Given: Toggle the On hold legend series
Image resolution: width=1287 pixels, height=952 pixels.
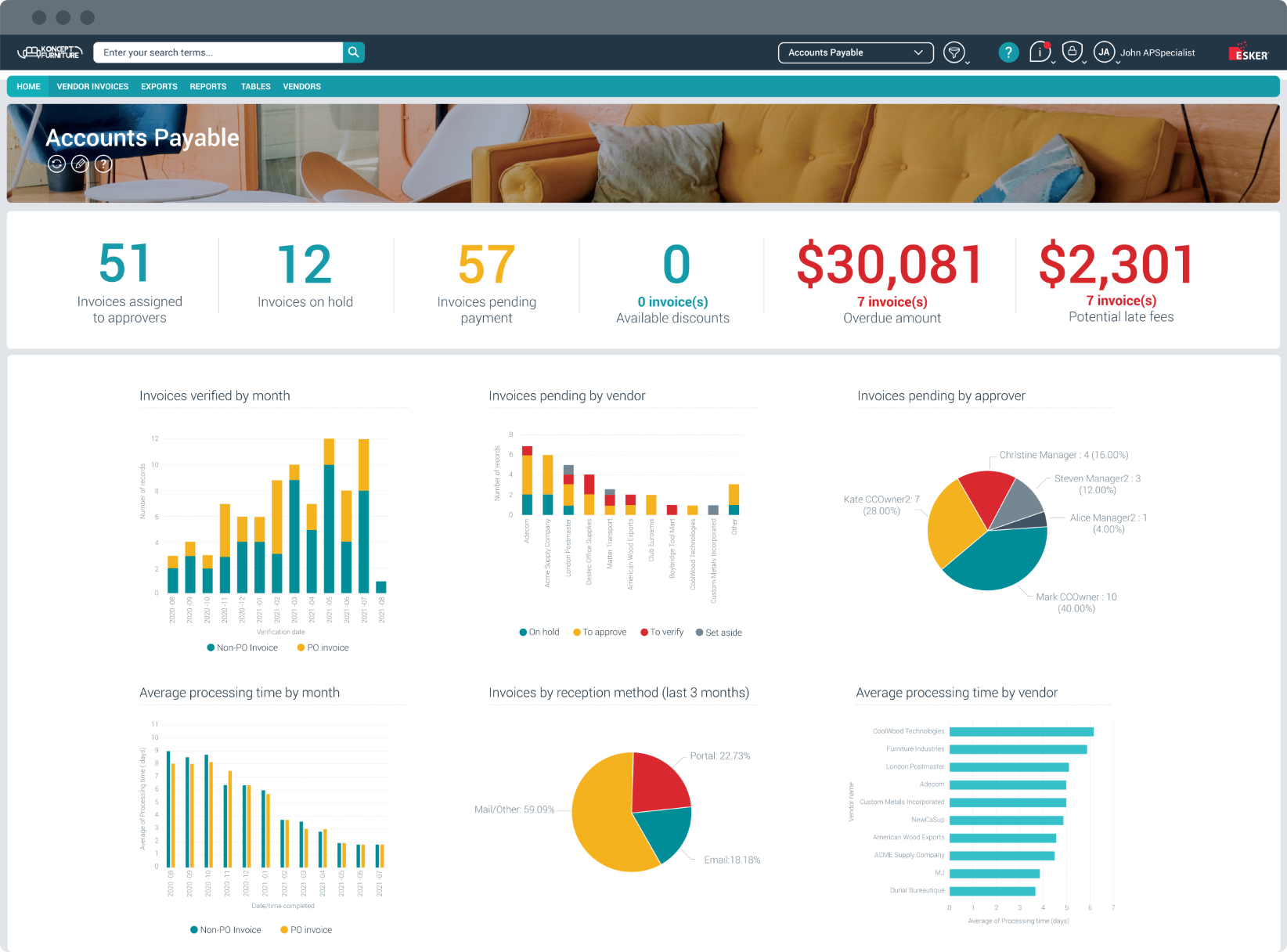Looking at the screenshot, I should click(x=539, y=633).
